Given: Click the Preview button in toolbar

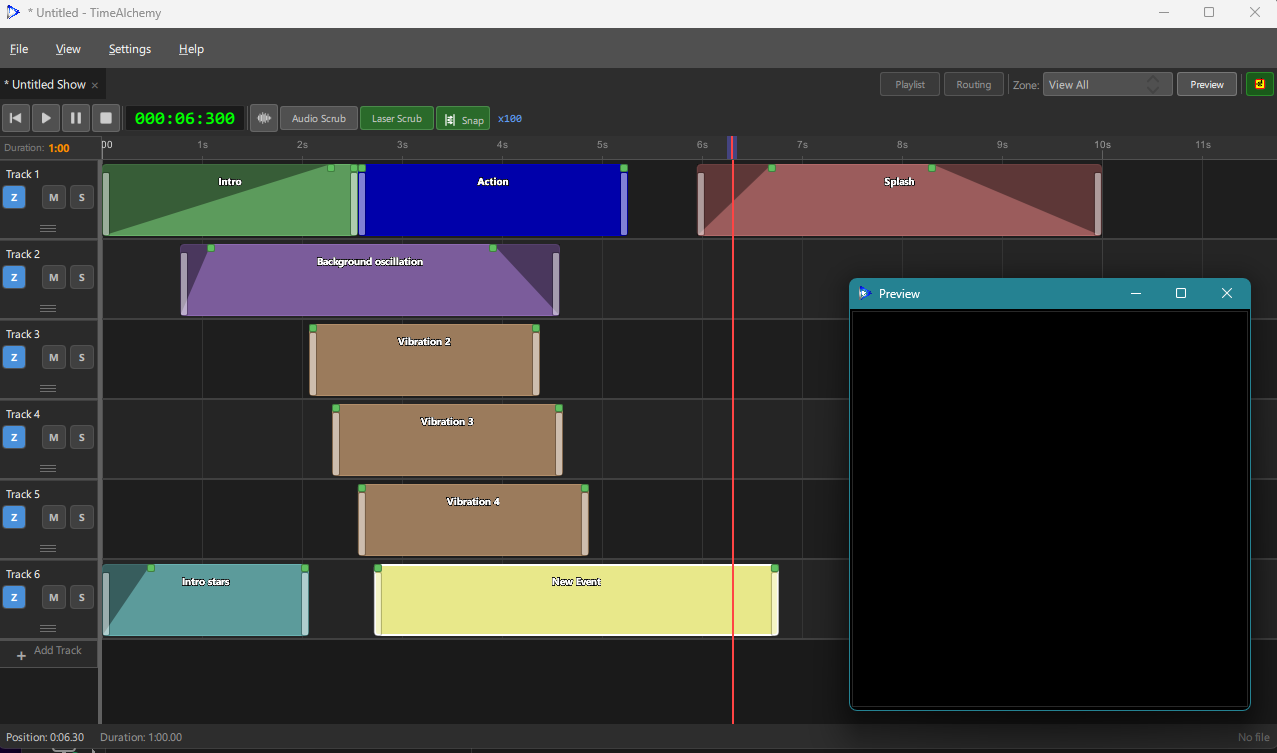Looking at the screenshot, I should tap(1206, 84).
